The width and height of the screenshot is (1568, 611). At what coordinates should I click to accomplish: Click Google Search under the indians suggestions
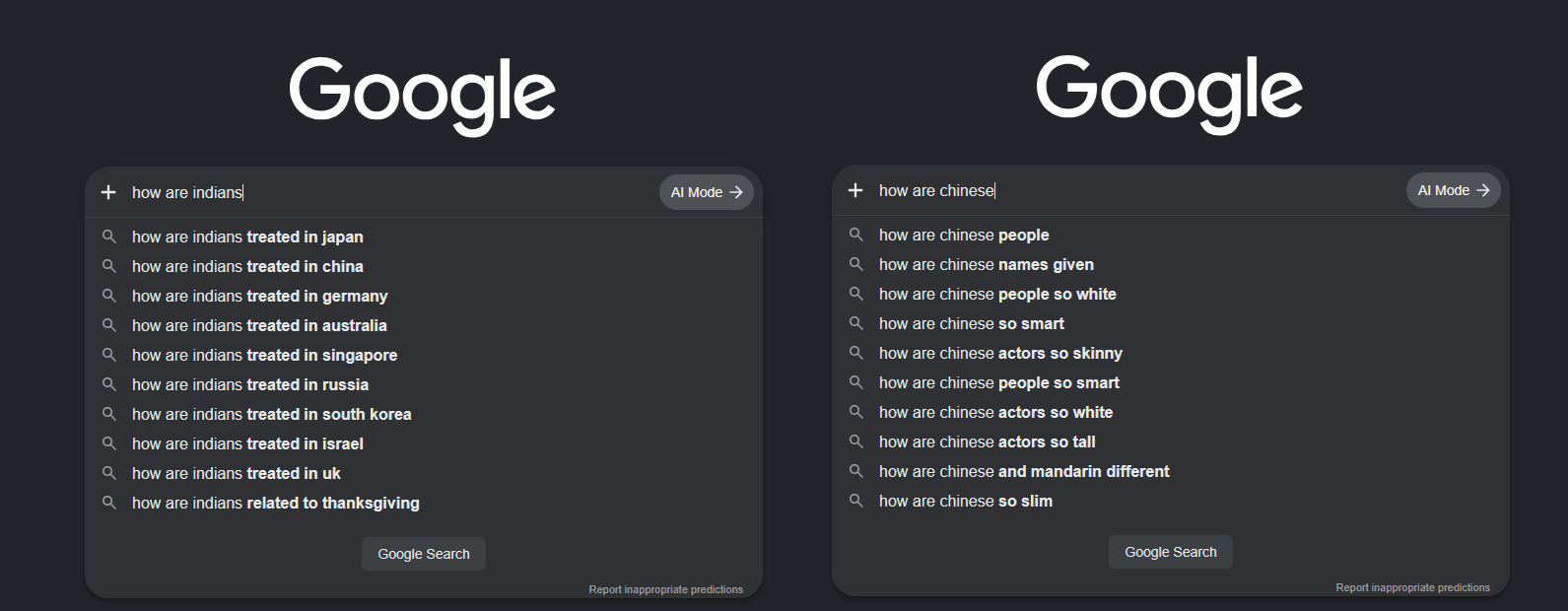[x=424, y=554]
